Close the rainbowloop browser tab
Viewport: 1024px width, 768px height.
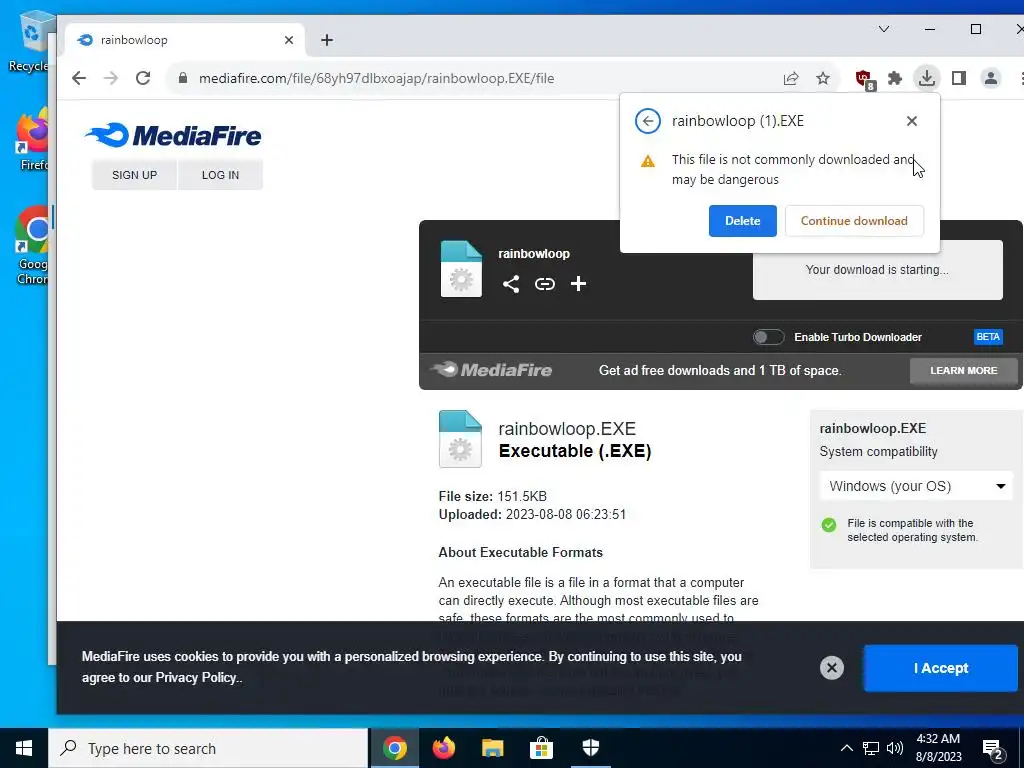pyautogui.click(x=289, y=40)
